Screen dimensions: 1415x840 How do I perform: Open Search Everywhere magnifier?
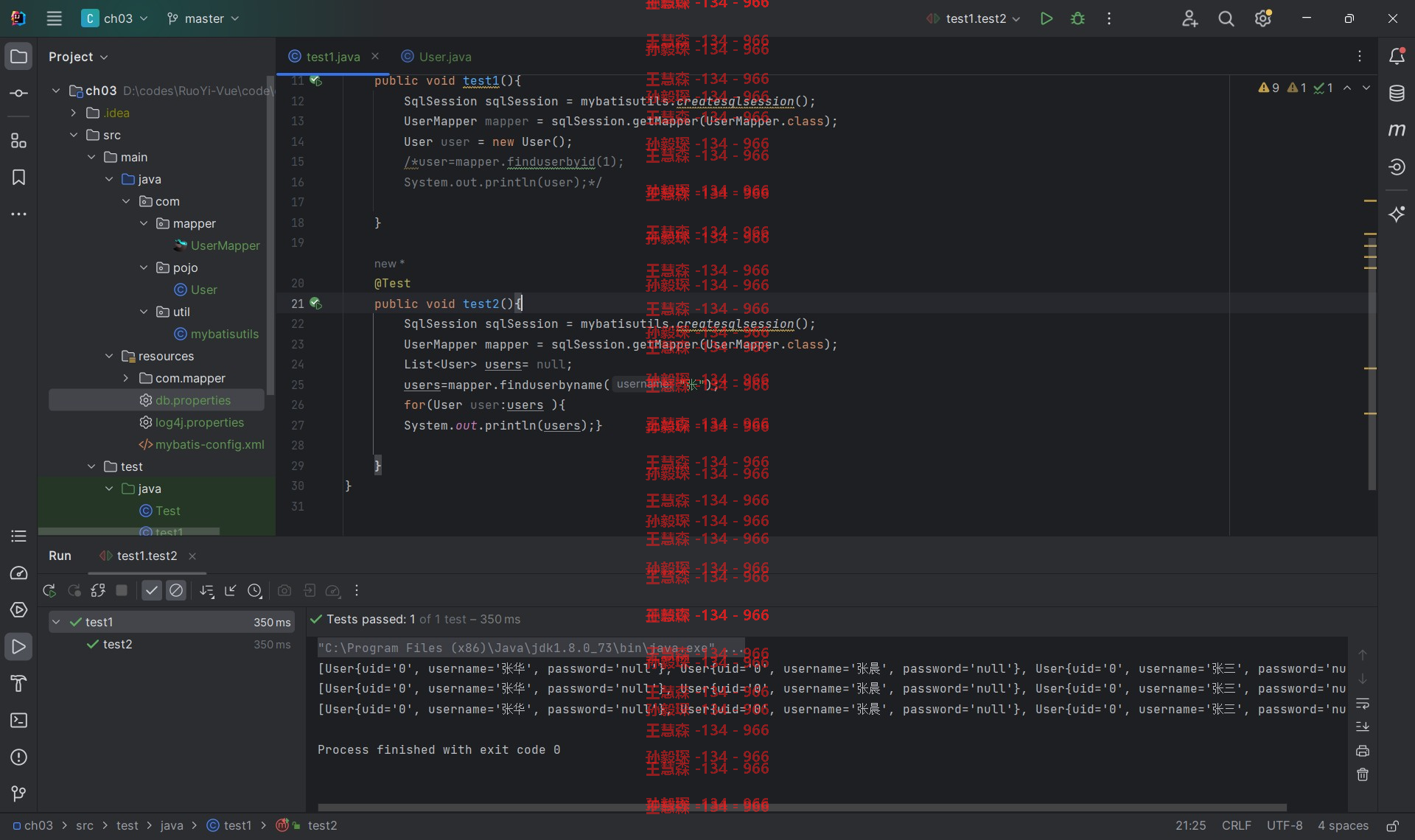coord(1226,18)
